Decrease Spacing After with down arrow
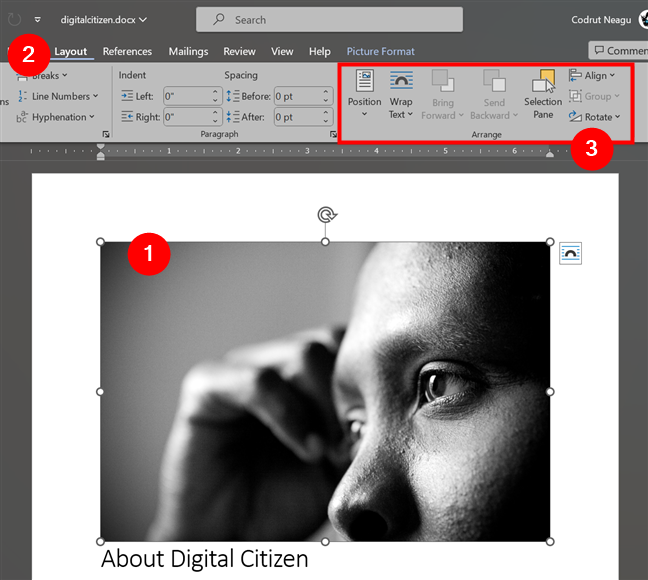 pos(326,121)
